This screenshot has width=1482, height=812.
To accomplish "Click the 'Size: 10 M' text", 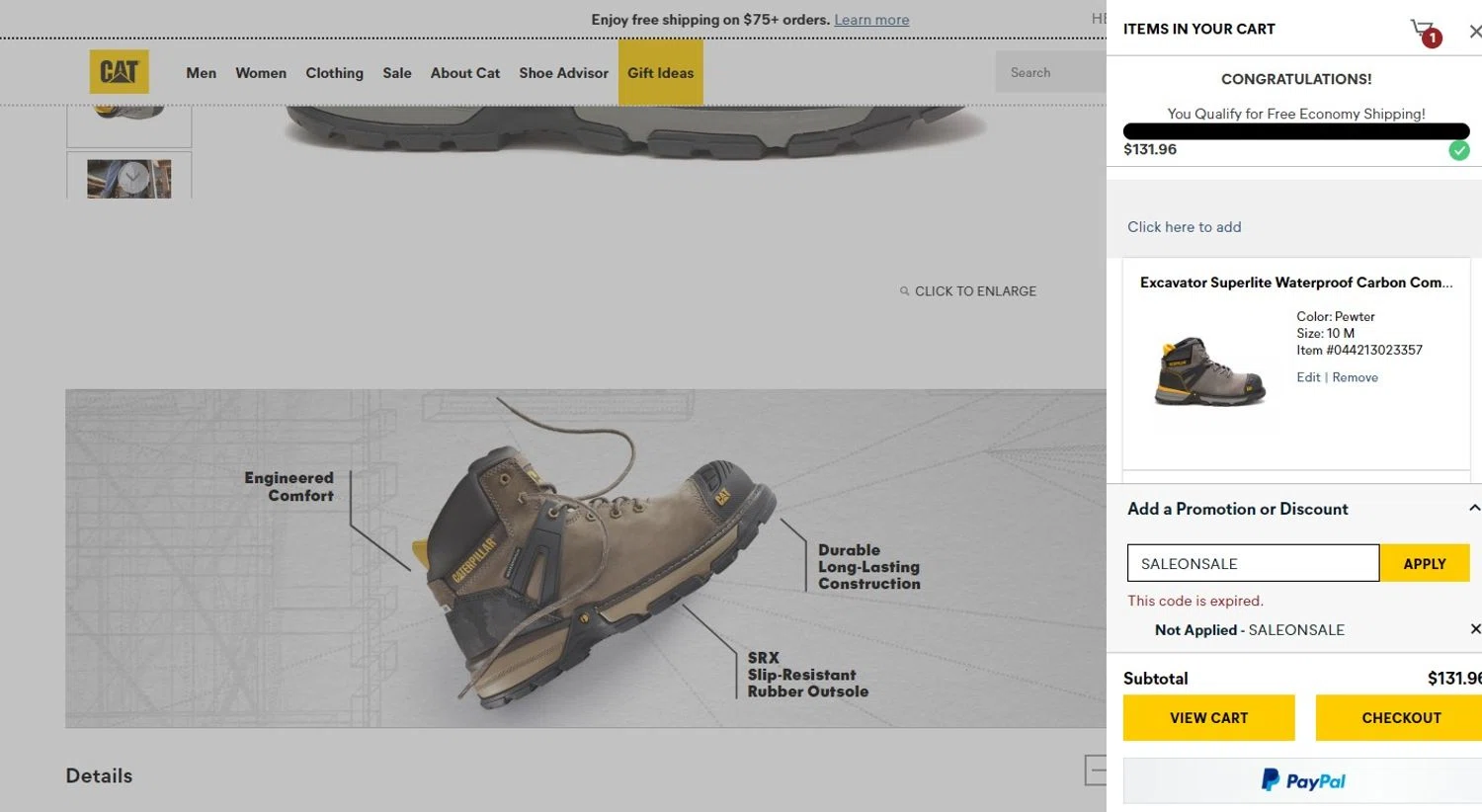I will 1325,333.
